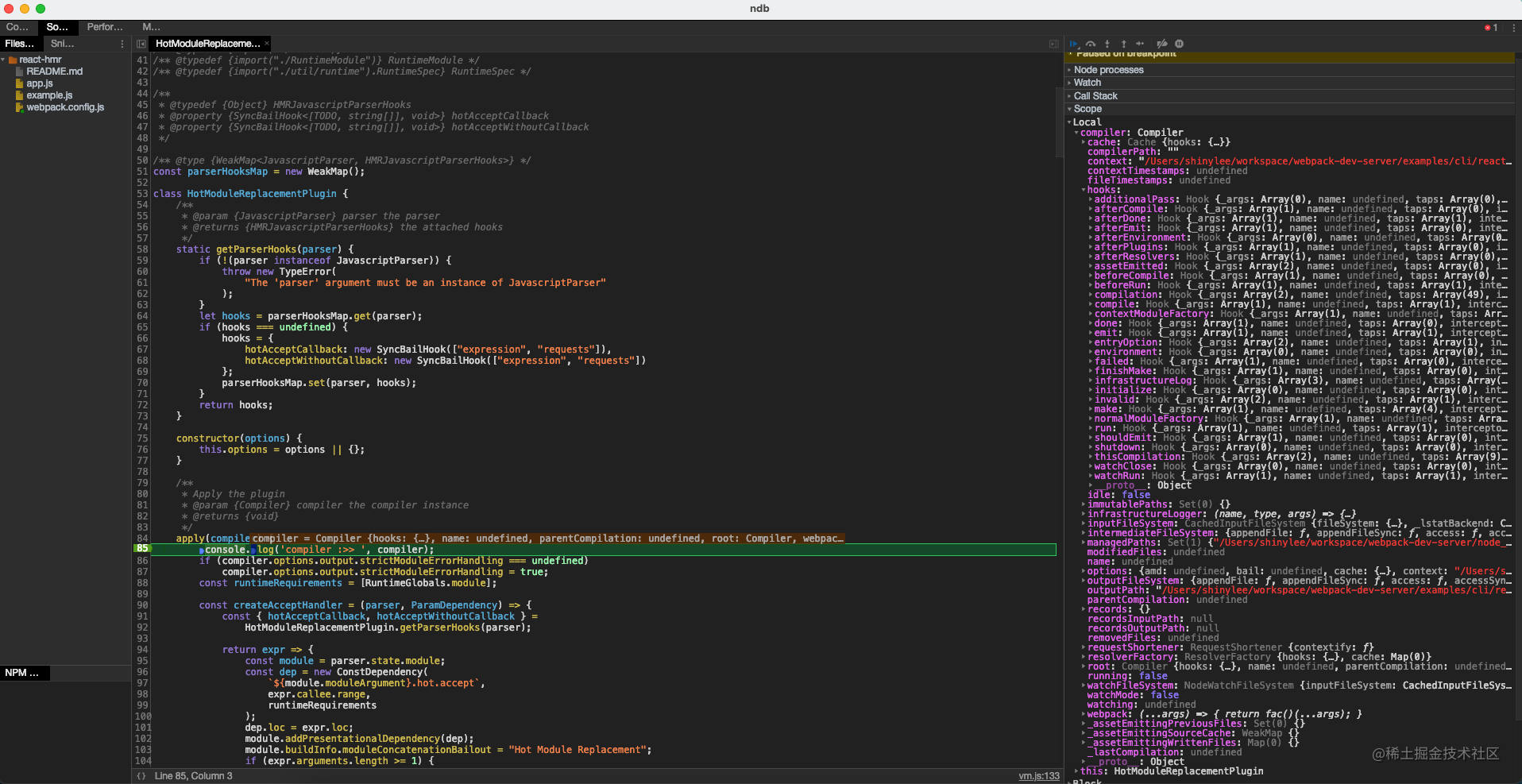Expand the watchFileSystem property
The image size is (1522, 784).
pos(1084,686)
